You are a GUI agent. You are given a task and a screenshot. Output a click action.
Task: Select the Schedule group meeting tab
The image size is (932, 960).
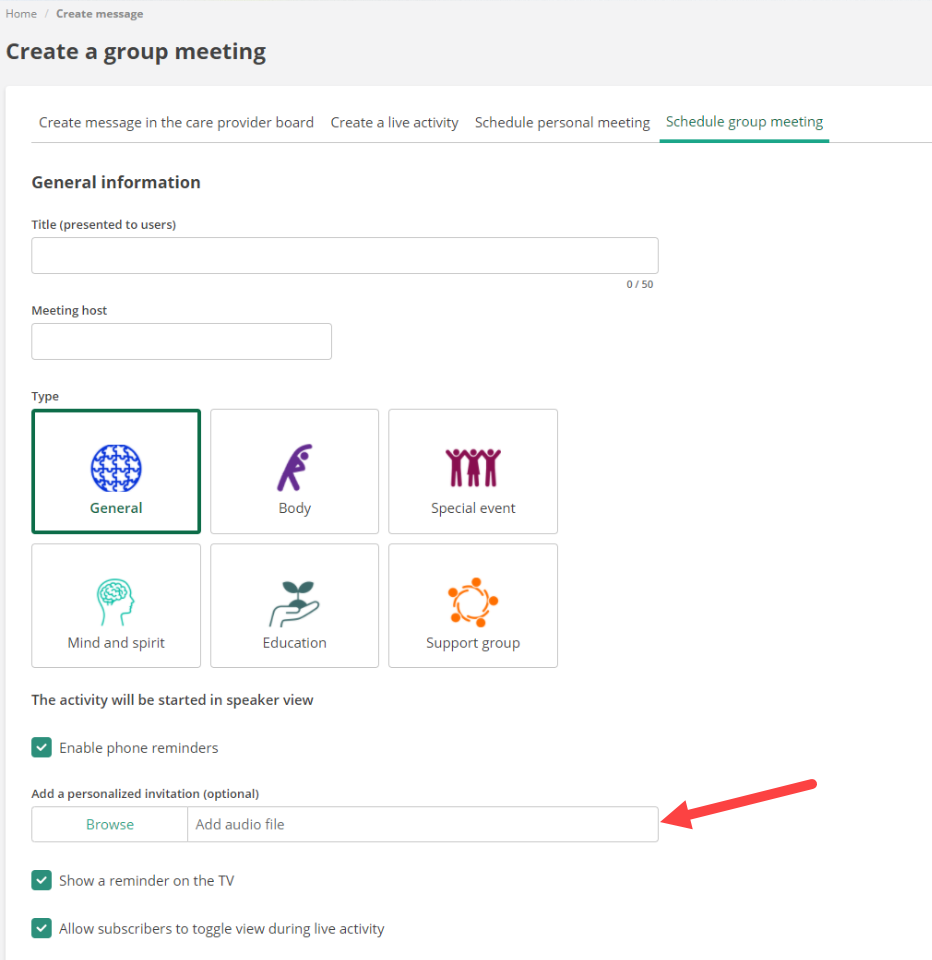tap(744, 122)
